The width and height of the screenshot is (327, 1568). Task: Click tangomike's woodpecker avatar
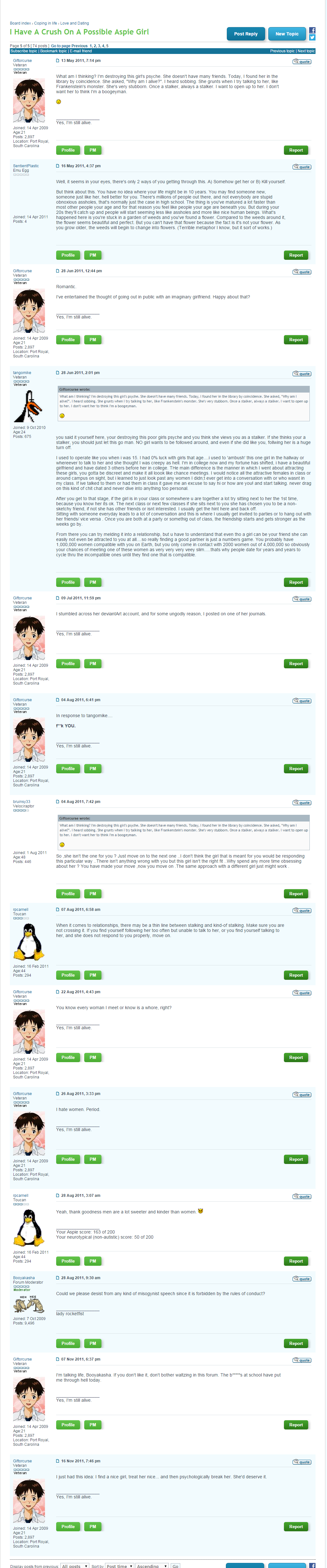pyautogui.click(x=28, y=406)
